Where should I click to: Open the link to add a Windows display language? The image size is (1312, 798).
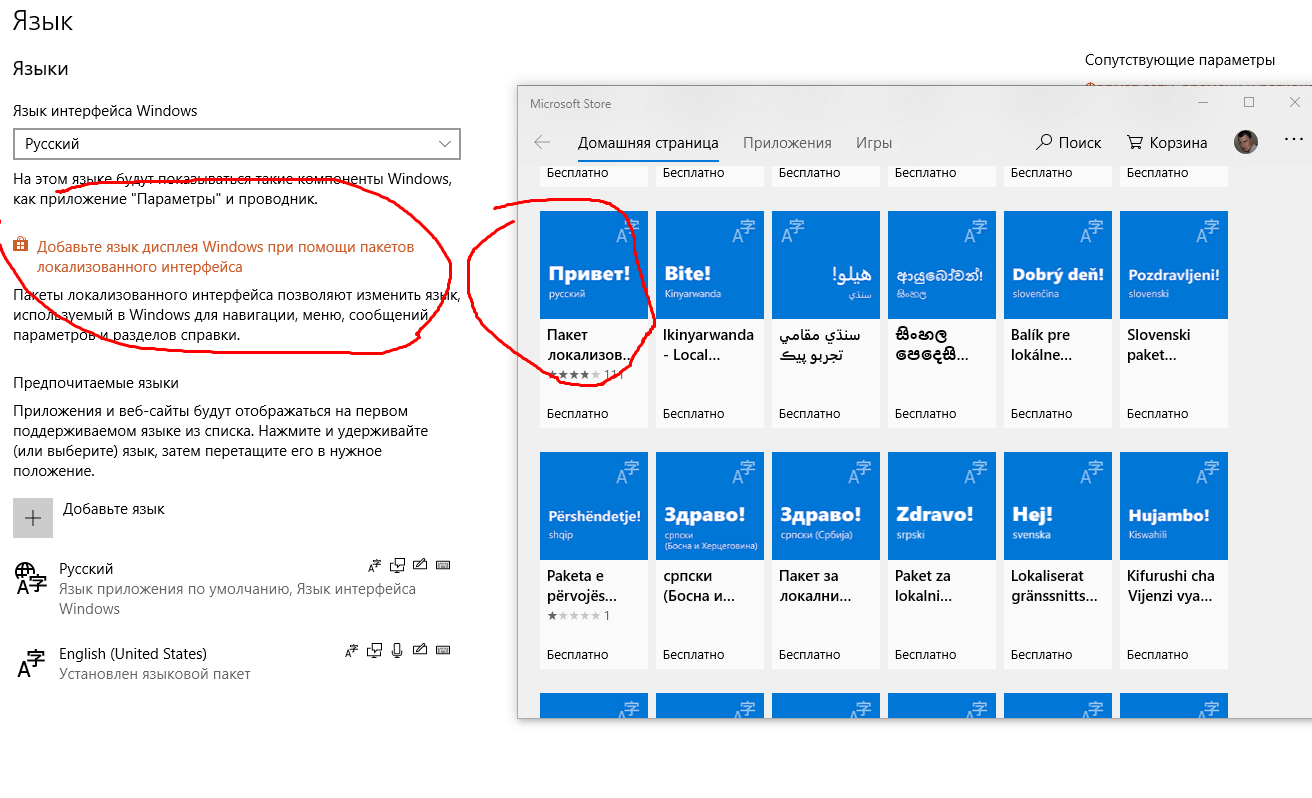225,256
